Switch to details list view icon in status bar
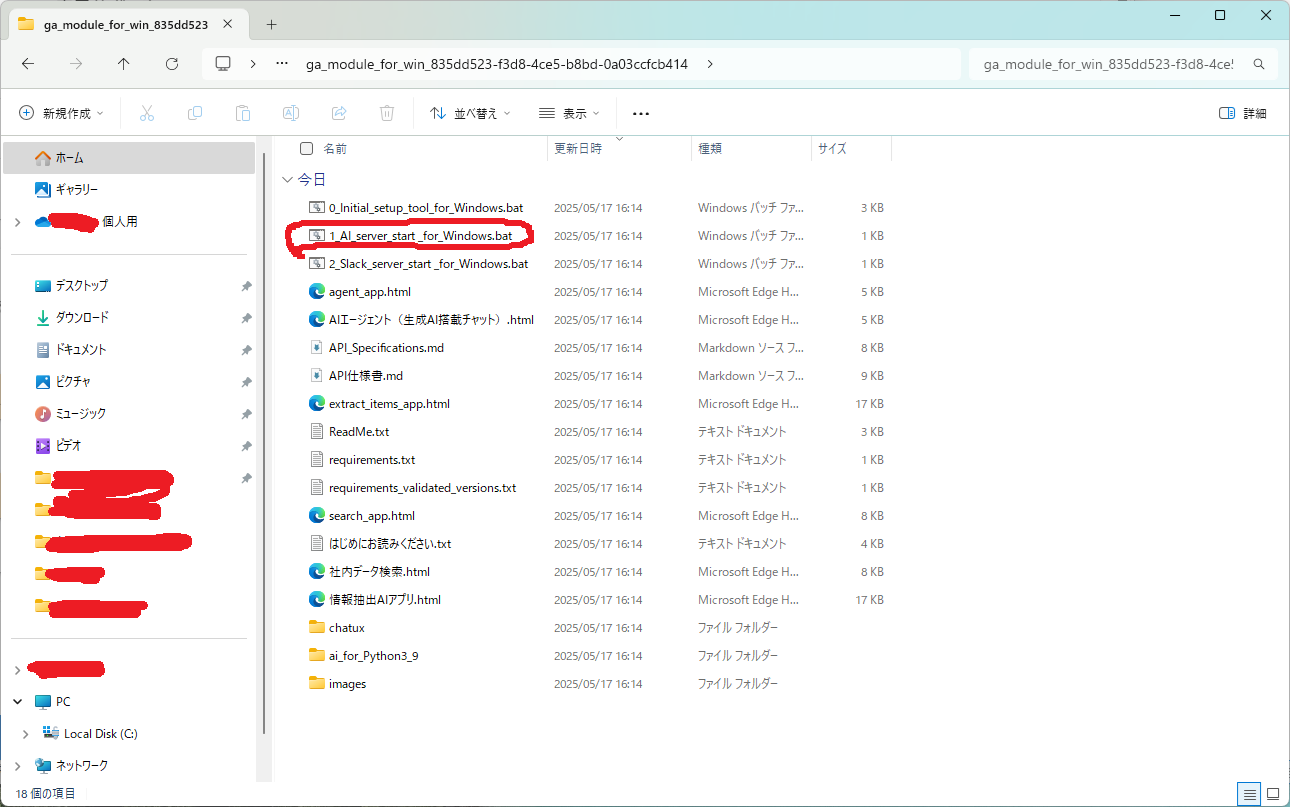This screenshot has width=1290, height=807. (1249, 794)
